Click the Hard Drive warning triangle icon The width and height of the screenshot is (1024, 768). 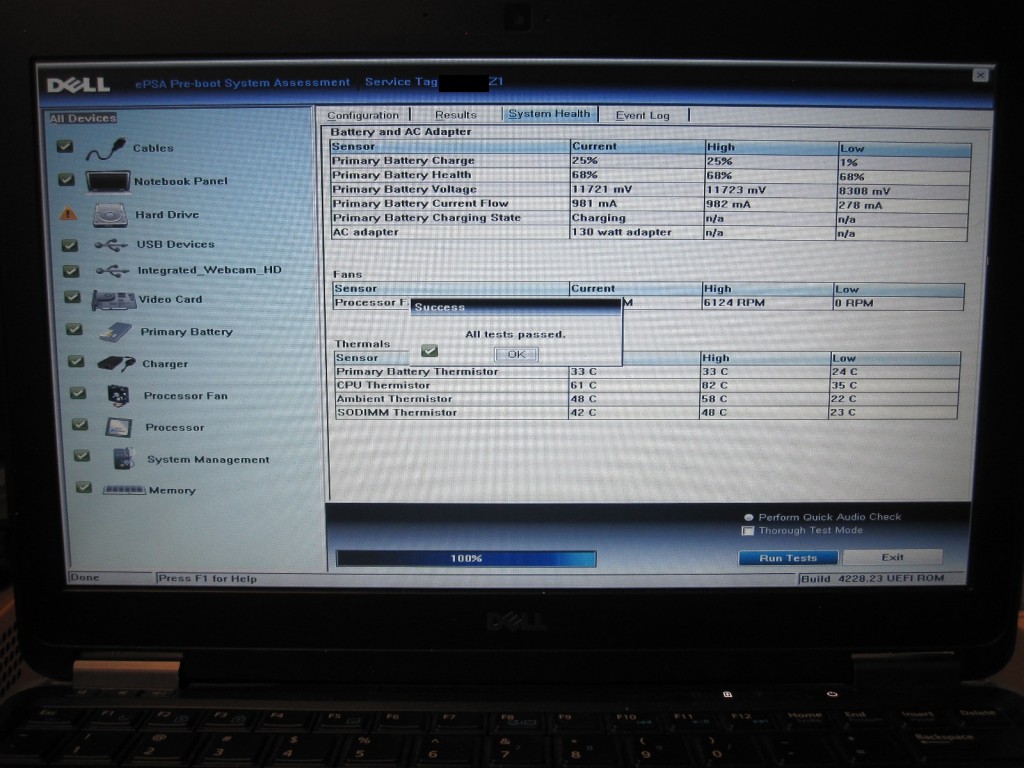(68, 214)
